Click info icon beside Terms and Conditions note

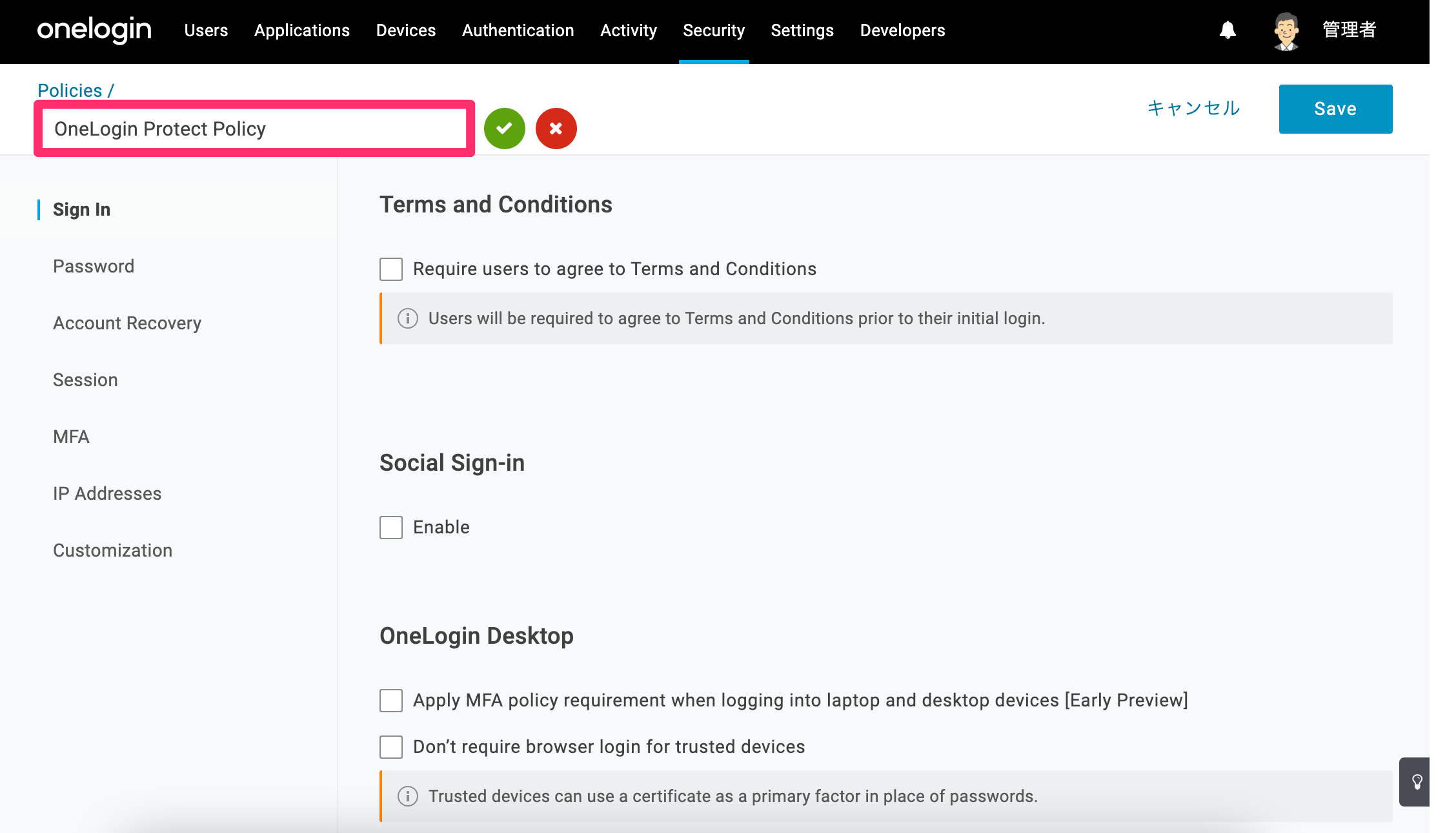pos(408,318)
